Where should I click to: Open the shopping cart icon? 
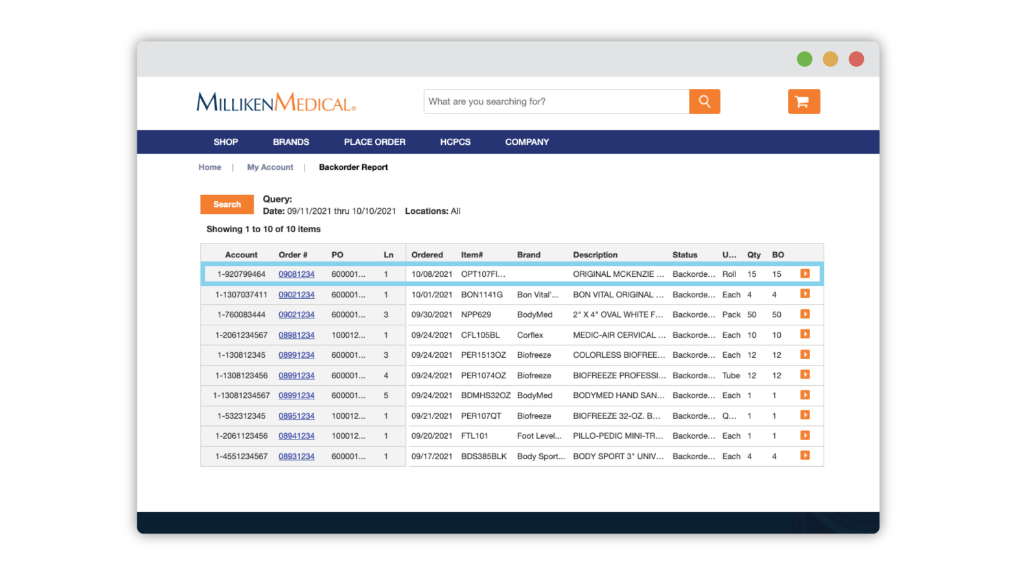point(803,101)
